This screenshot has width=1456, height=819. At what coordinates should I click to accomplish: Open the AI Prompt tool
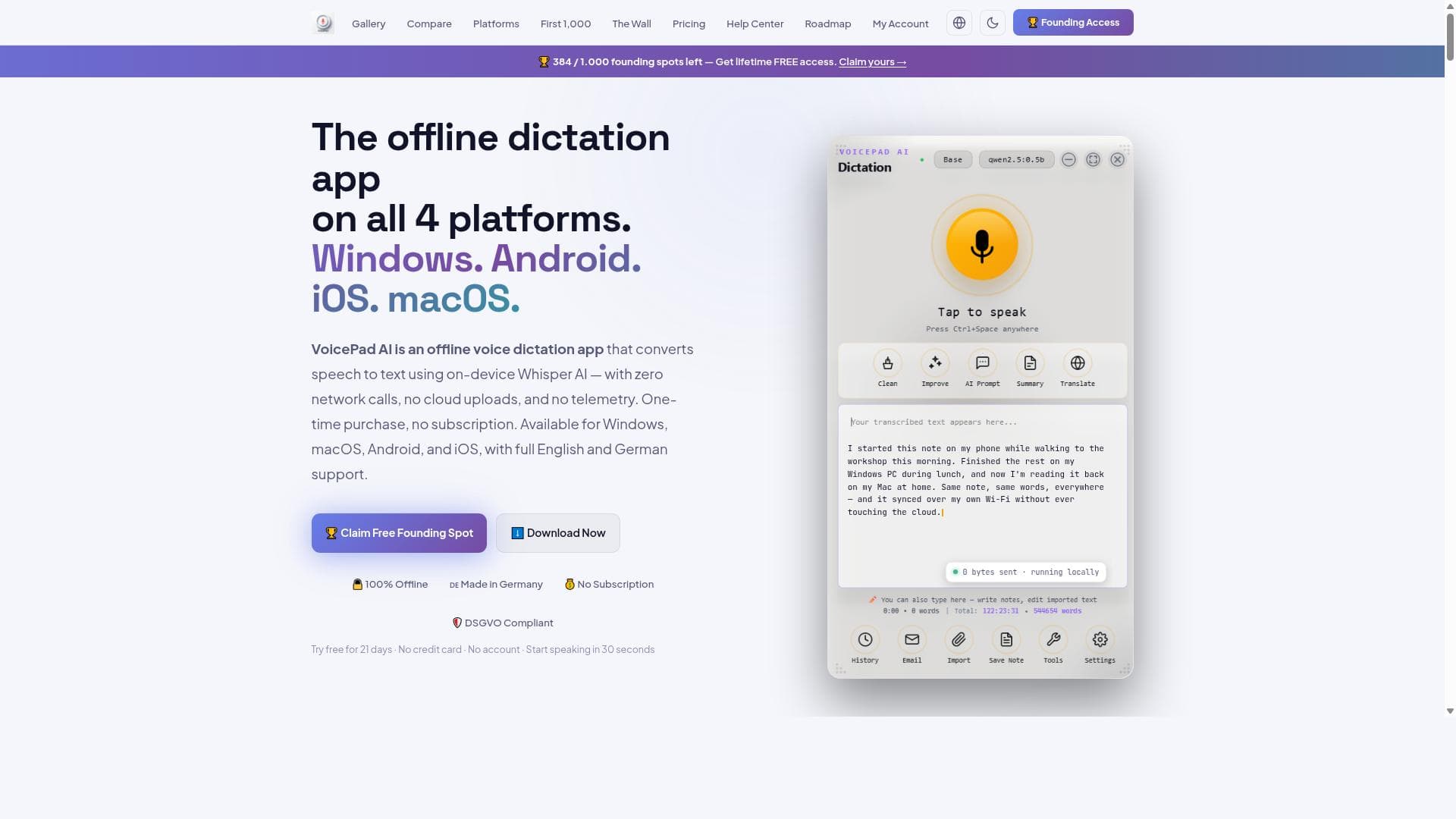(982, 363)
